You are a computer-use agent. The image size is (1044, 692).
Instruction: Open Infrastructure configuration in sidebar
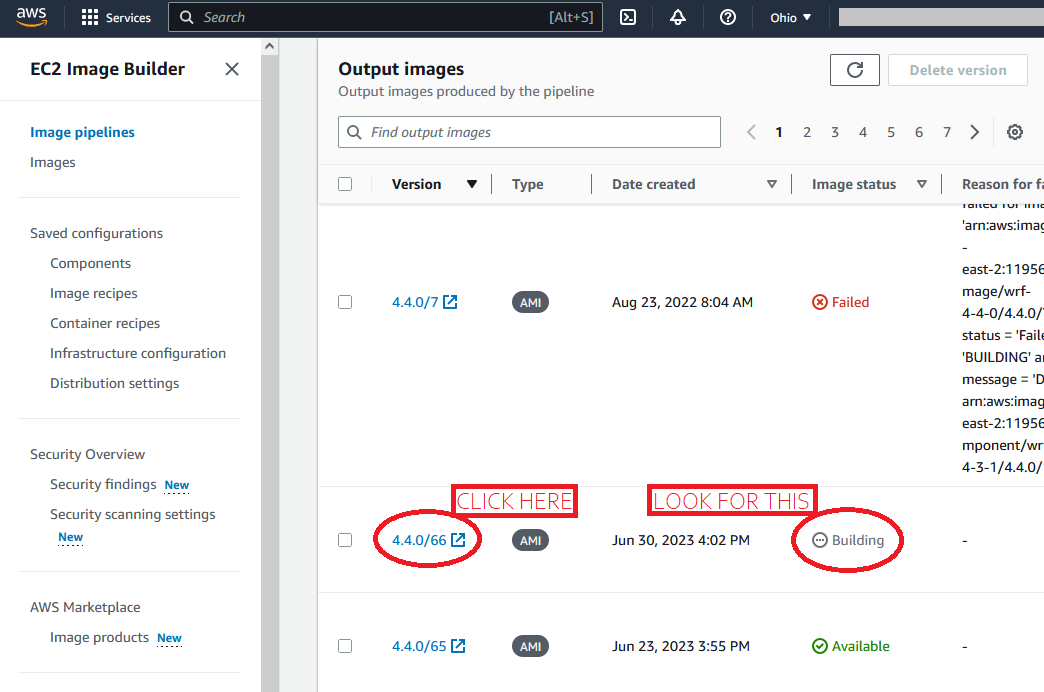[138, 353]
